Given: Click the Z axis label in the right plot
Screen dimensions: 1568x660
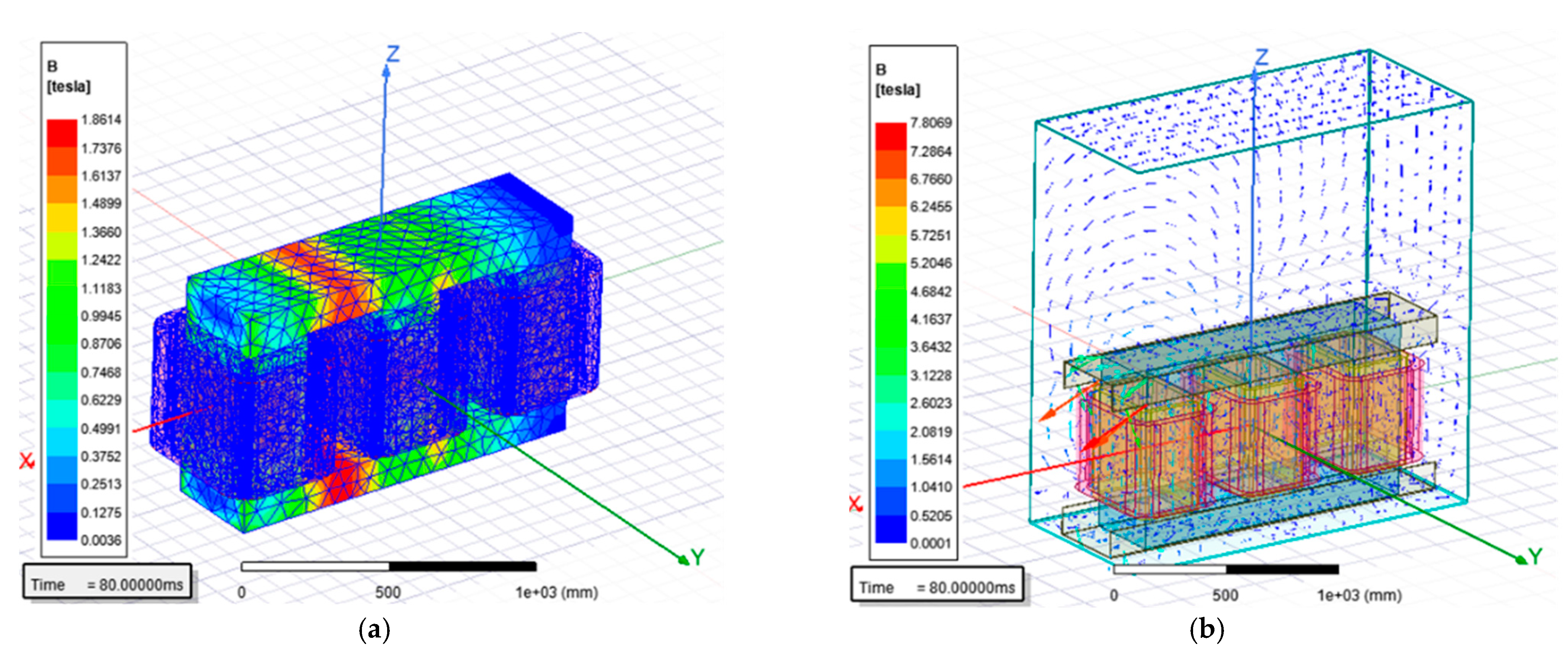Looking at the screenshot, I should click(x=1262, y=57).
